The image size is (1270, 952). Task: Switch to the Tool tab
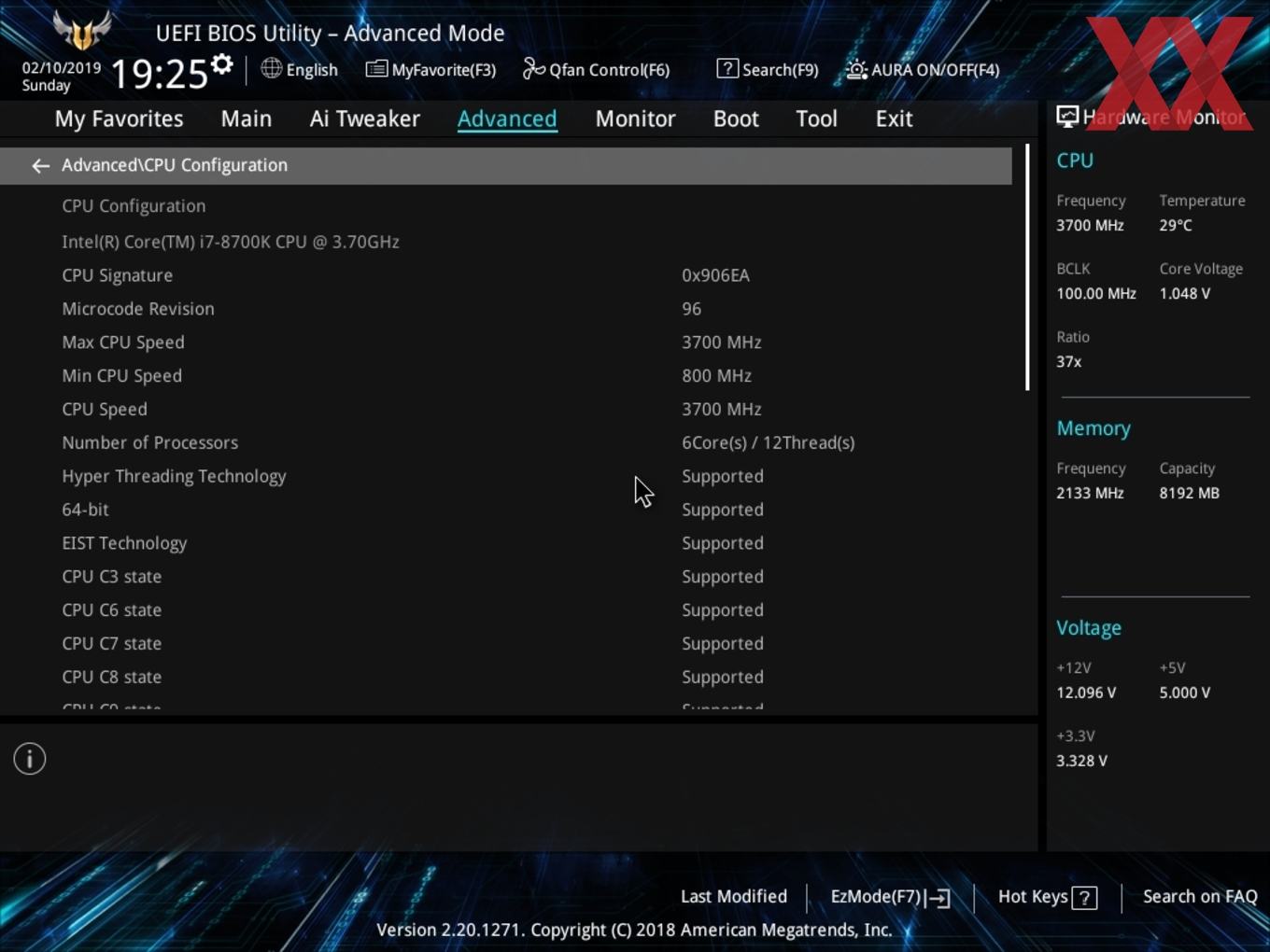point(816,119)
